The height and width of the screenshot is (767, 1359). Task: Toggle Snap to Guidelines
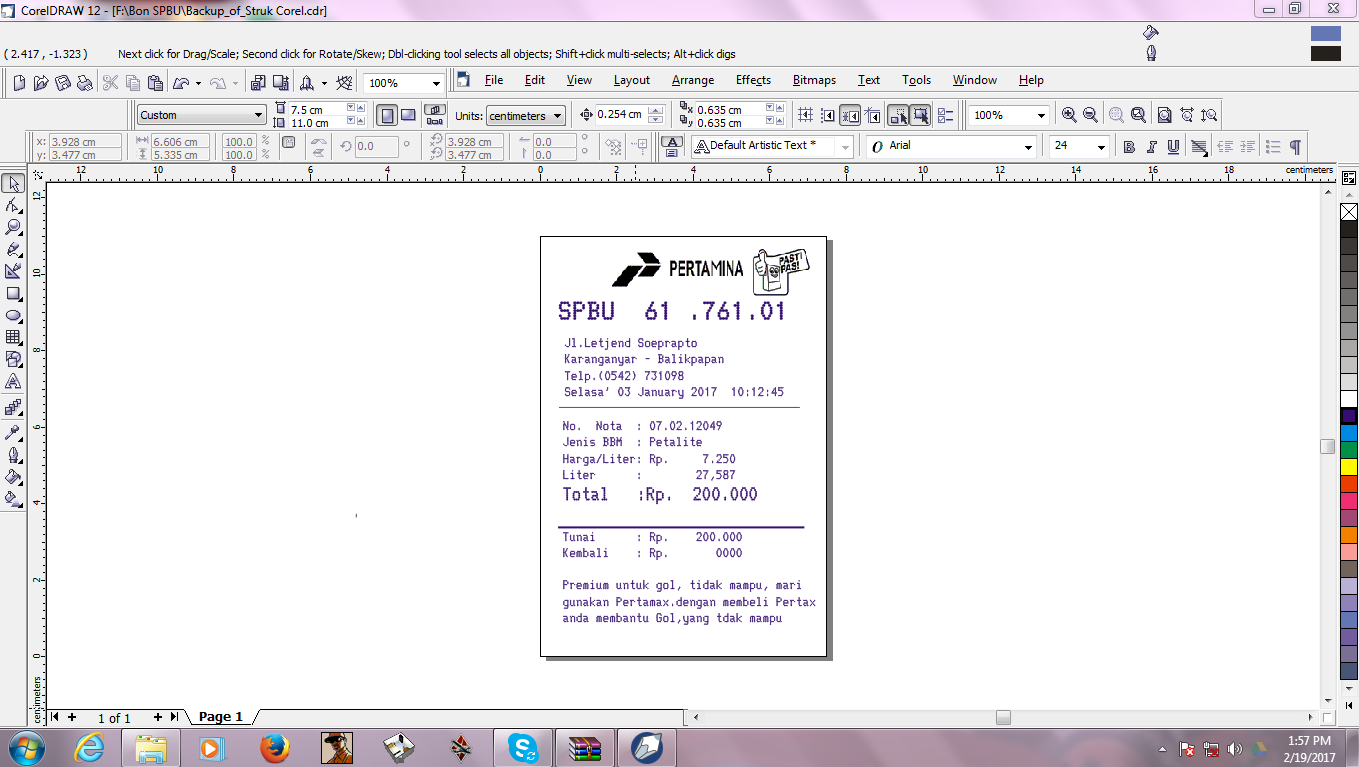pos(827,115)
